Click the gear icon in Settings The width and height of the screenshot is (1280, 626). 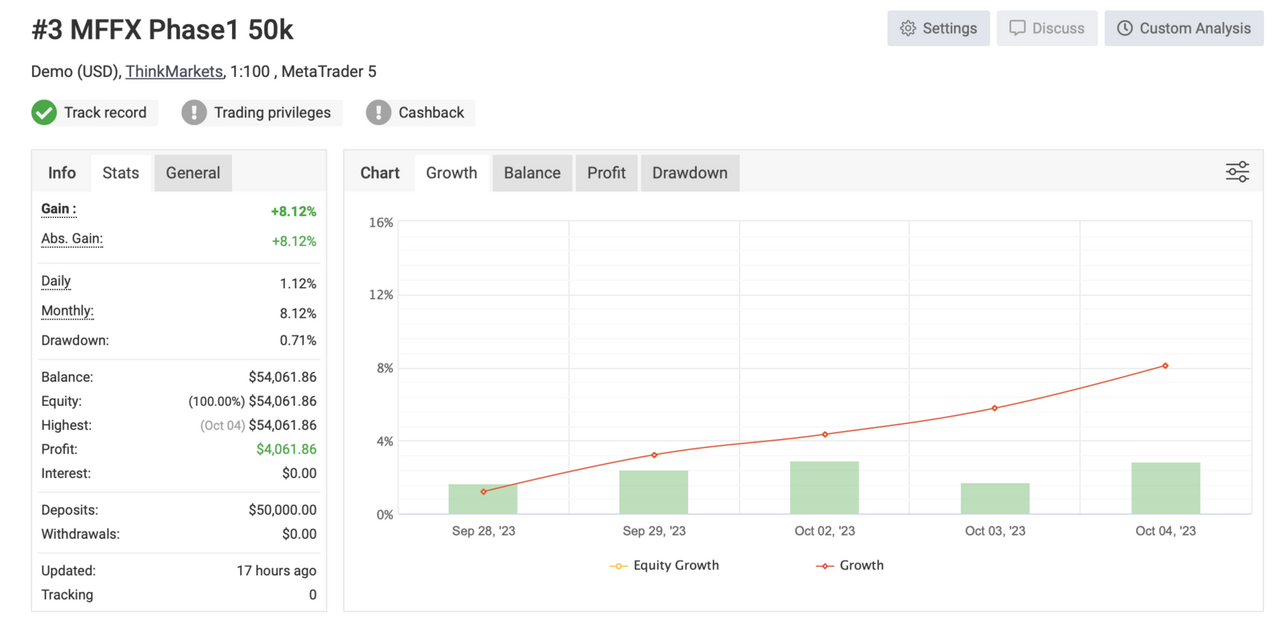coord(908,28)
